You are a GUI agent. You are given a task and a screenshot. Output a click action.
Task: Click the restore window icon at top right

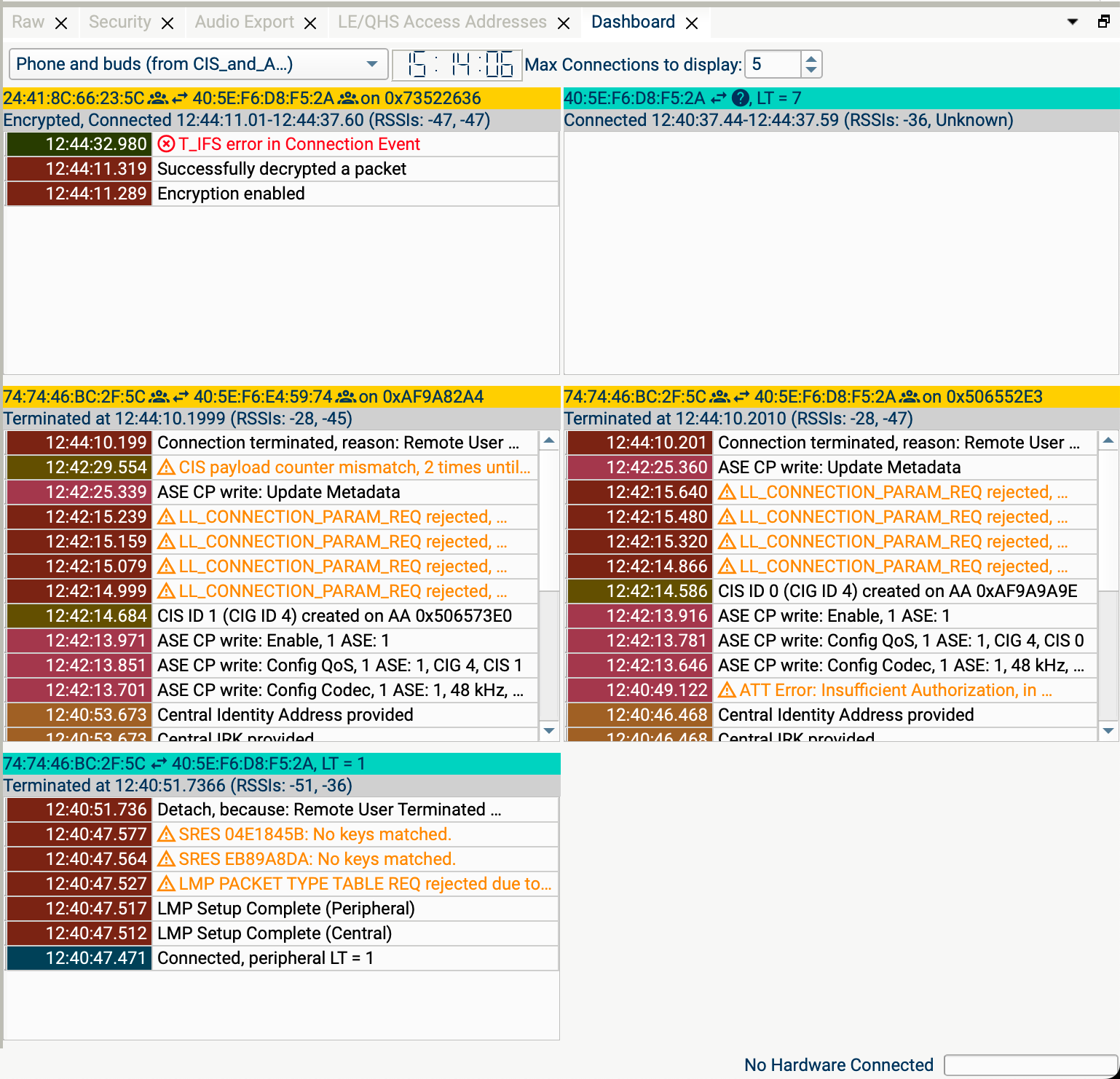tap(1103, 22)
